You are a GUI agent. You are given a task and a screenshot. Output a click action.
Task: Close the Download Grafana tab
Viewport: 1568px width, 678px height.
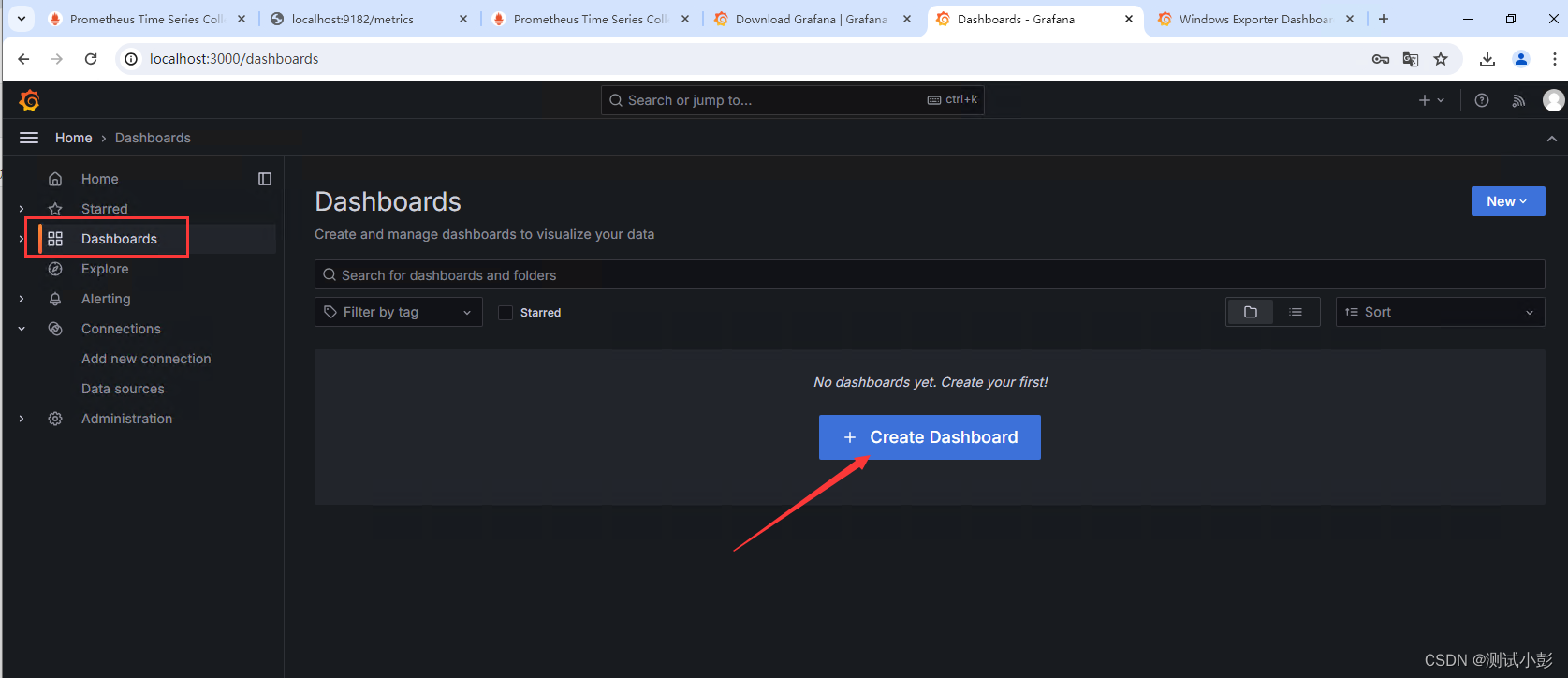click(x=907, y=19)
